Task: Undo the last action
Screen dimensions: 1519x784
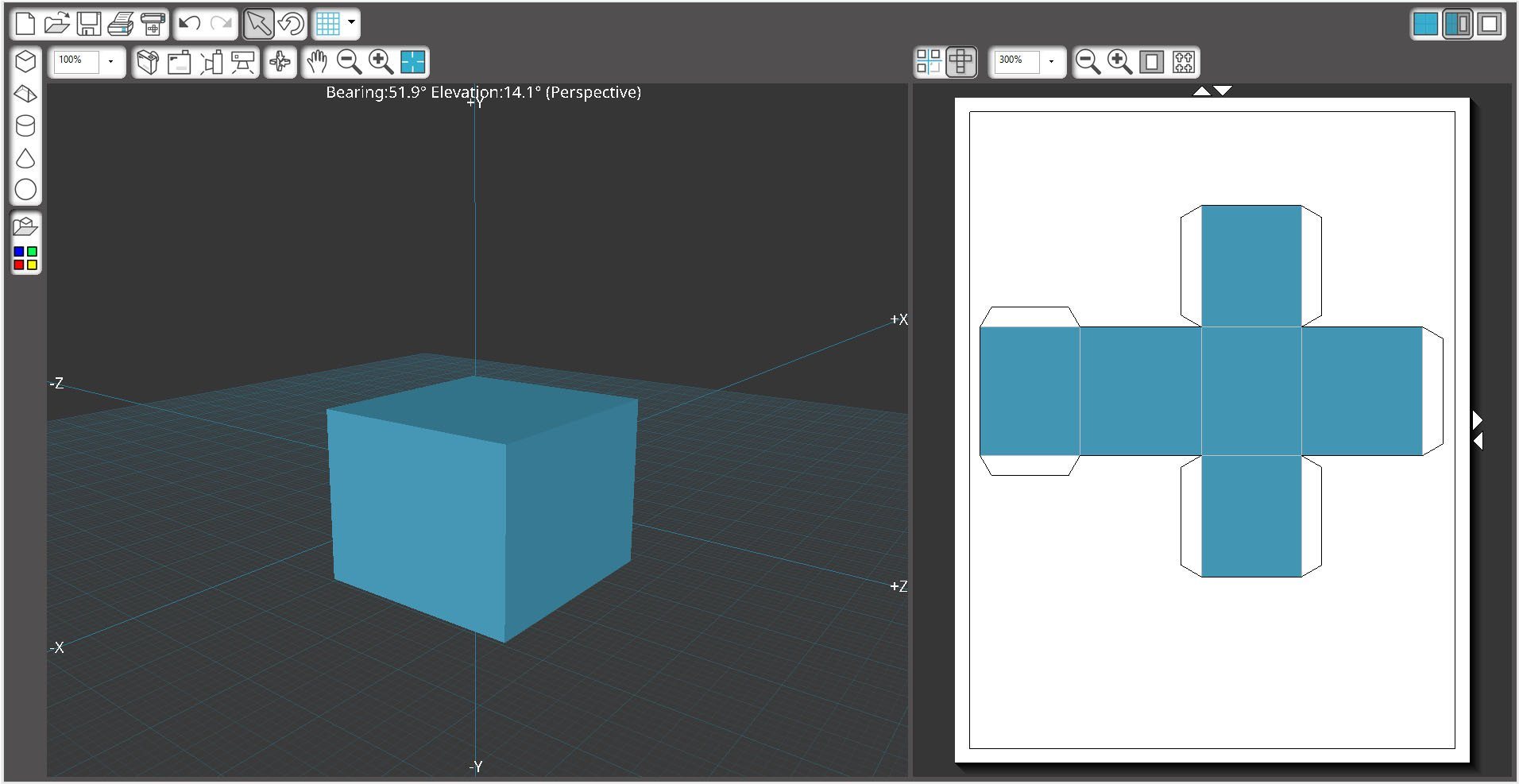Action: [189, 24]
